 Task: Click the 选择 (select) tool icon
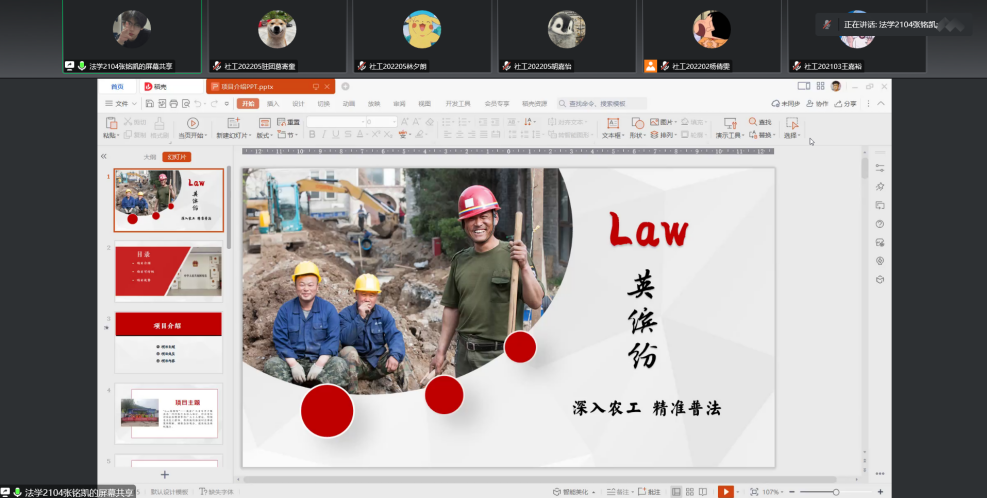[791, 124]
